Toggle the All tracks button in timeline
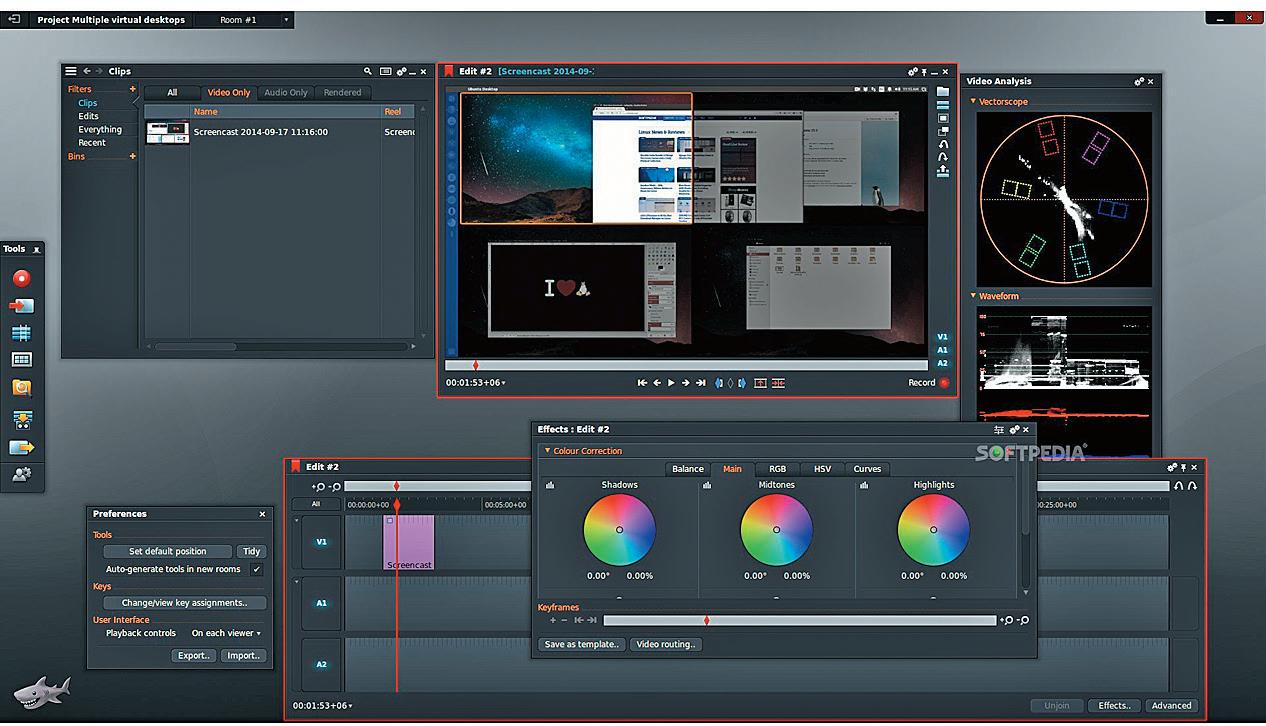 tap(316, 505)
